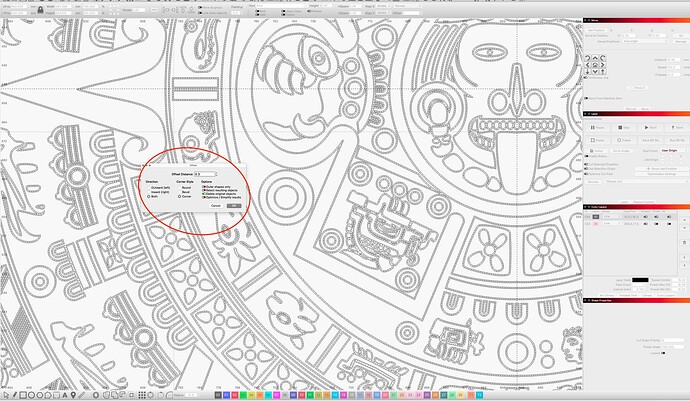690x401 pixels.
Task: Open the Saved Positions dropdown
Action: point(644,41)
